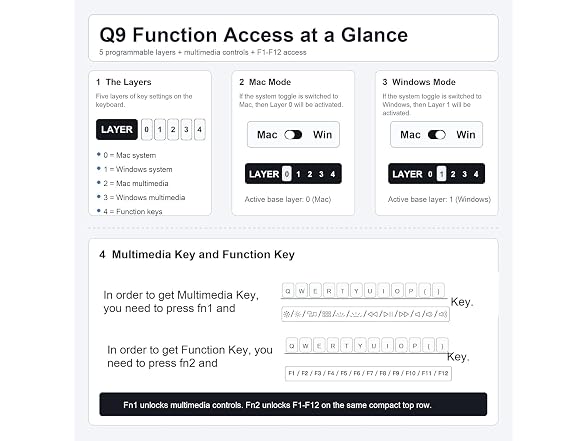Screen dimensions: 588x441
Task: Click F1 in the function key strip
Action: [291, 373]
